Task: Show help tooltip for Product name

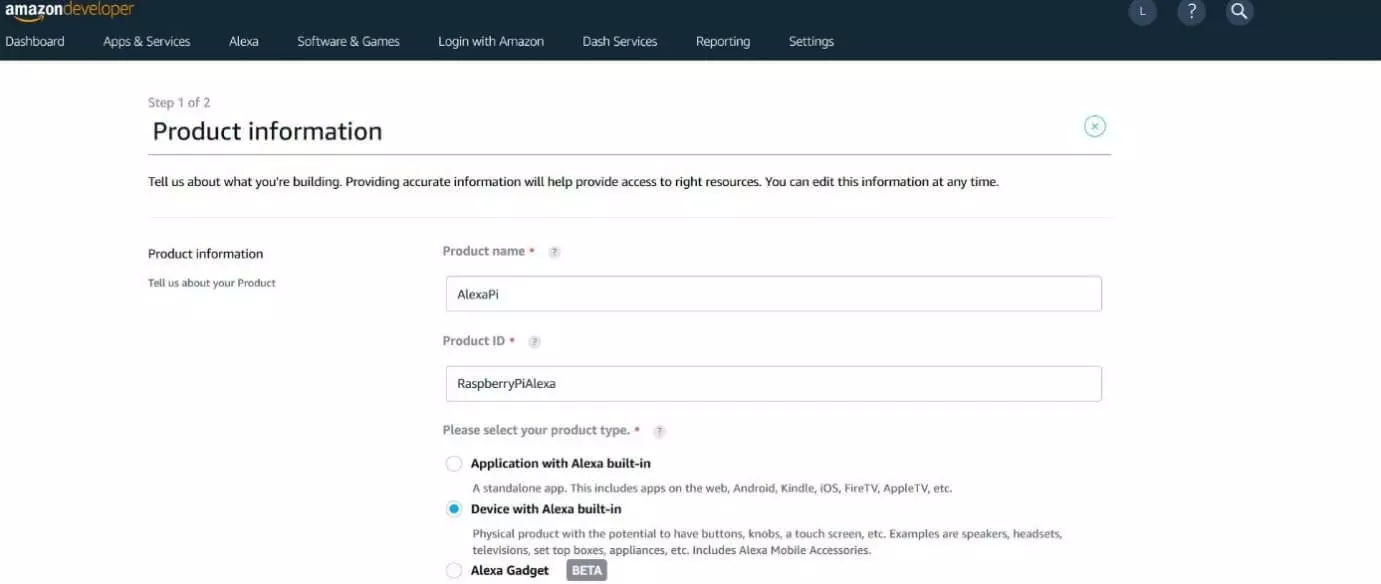Action: [554, 252]
